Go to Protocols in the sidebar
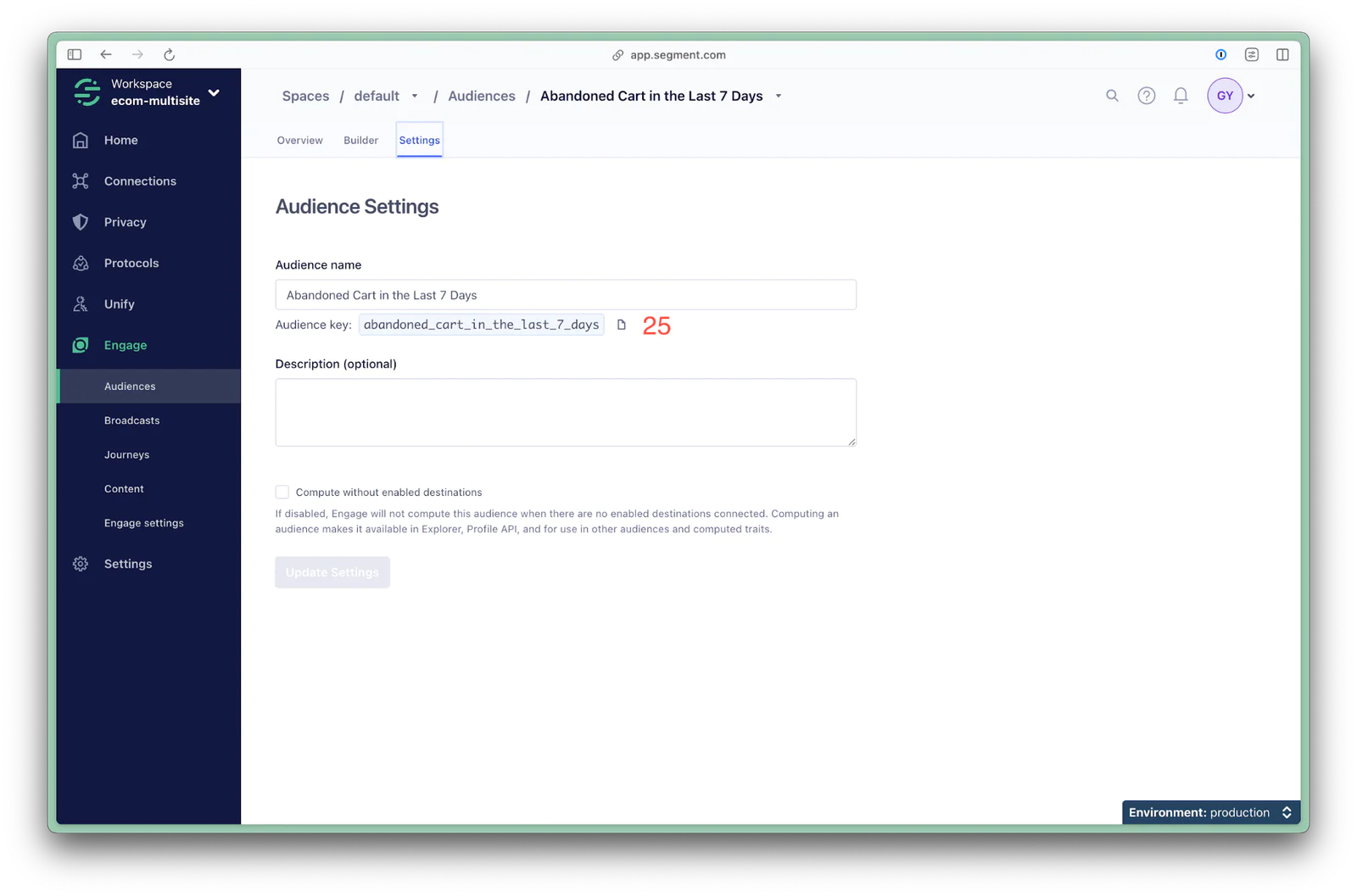 [x=131, y=264]
